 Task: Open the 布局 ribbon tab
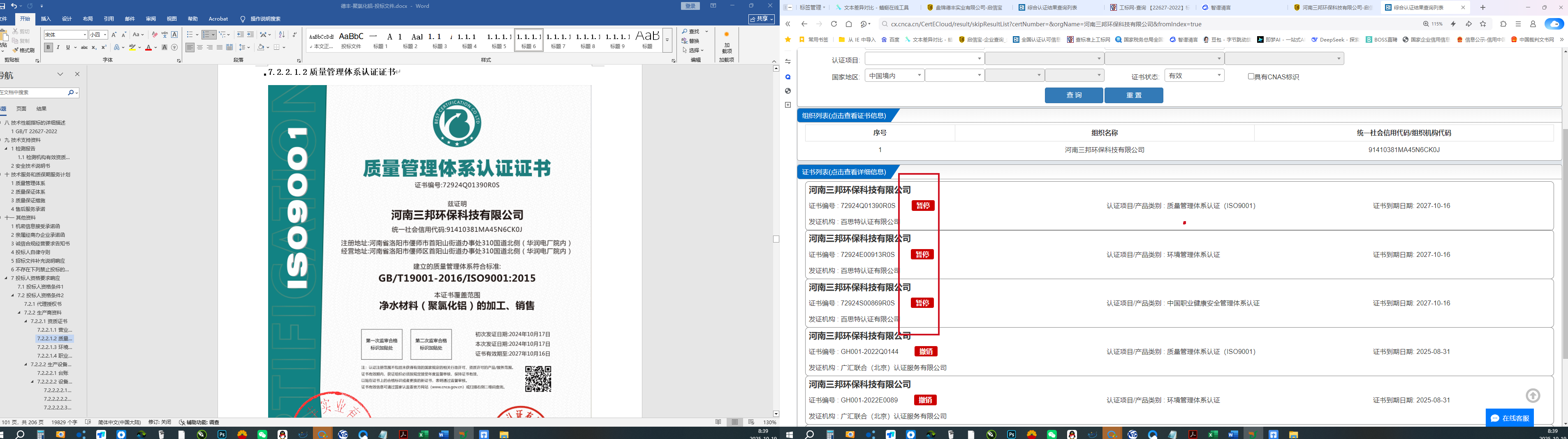[x=88, y=19]
